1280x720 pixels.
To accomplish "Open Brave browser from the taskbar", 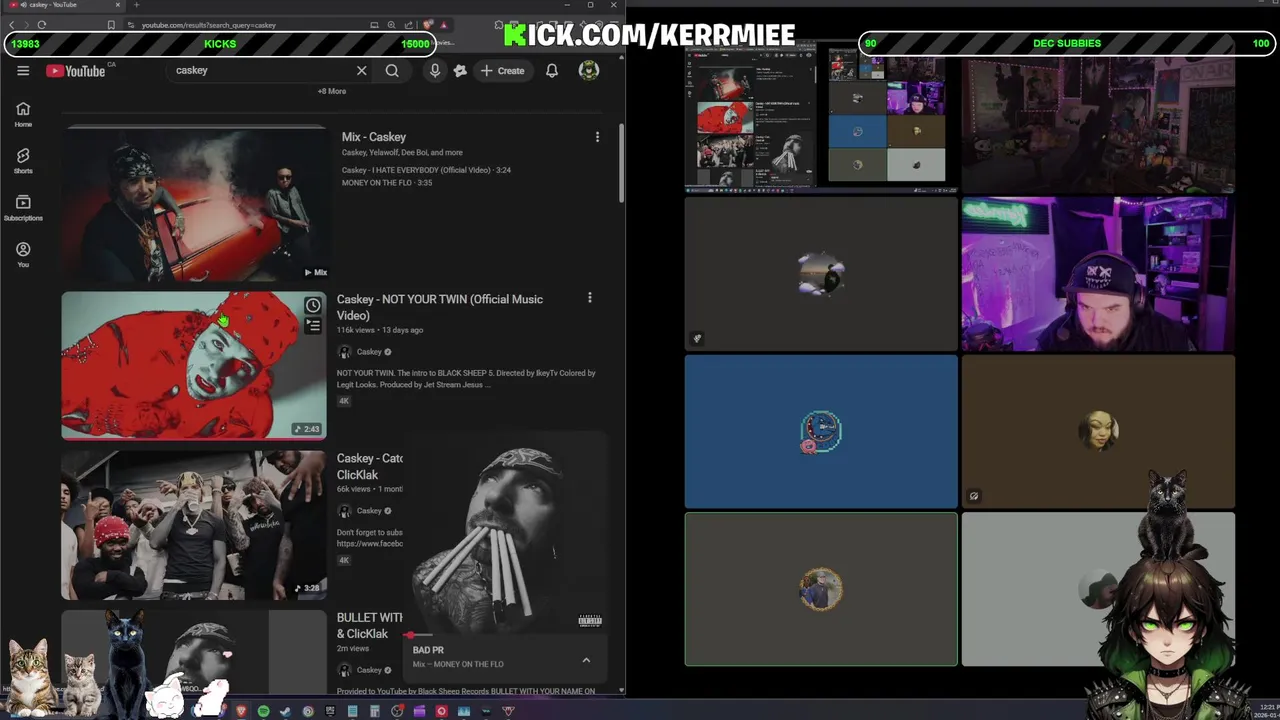I will point(241,711).
